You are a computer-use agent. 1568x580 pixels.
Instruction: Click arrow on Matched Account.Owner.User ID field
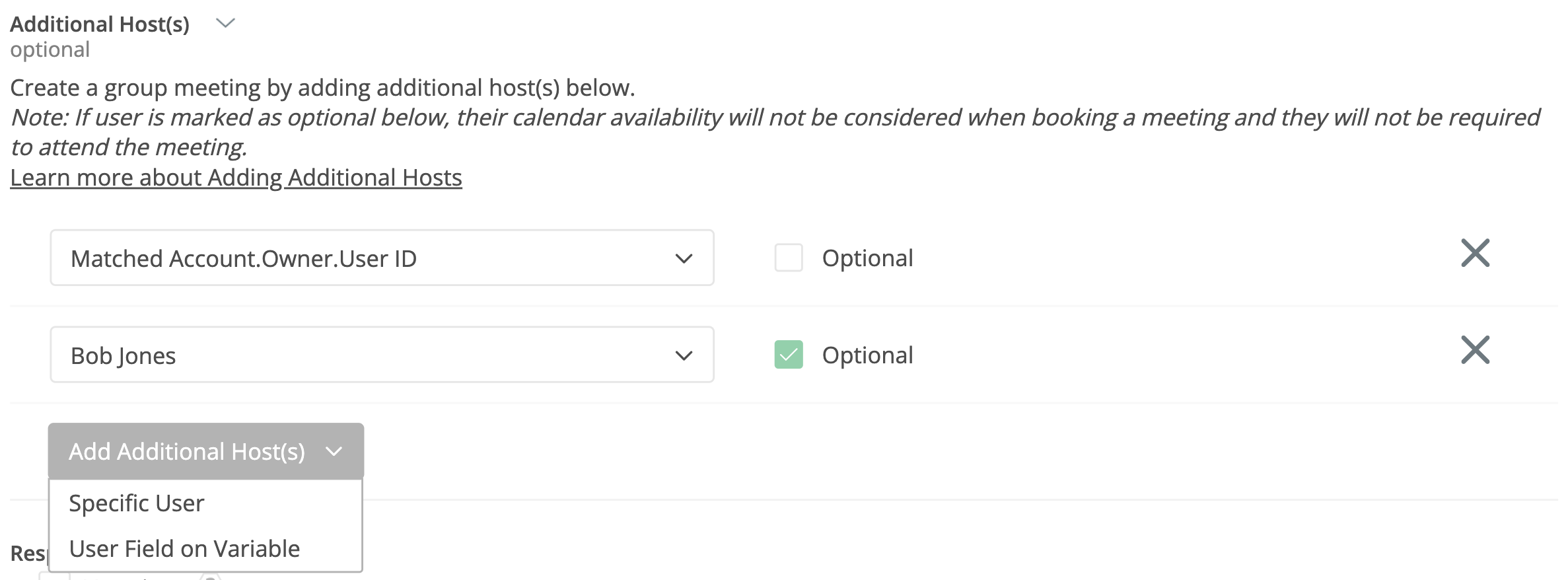coord(684,258)
